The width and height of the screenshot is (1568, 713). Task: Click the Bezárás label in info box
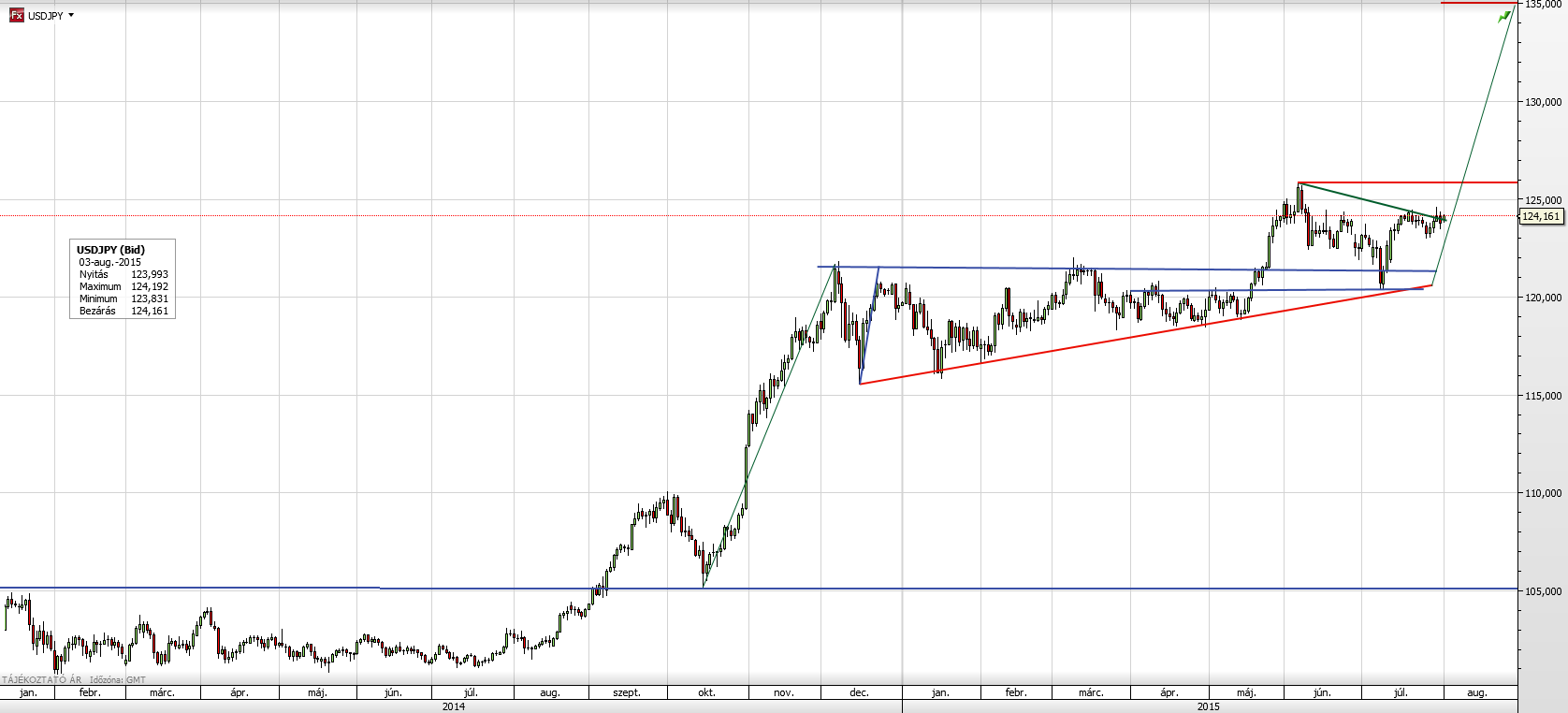pyautogui.click(x=97, y=311)
